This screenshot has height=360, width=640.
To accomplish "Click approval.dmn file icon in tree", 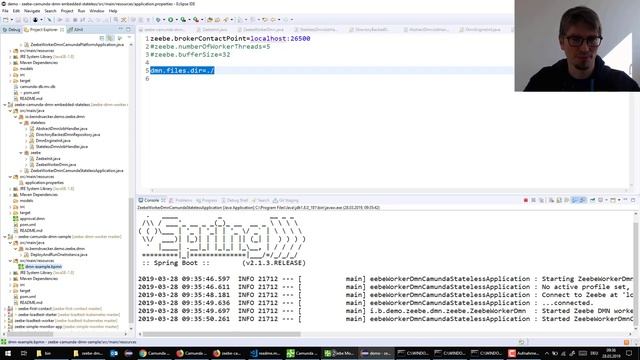I will [x=16, y=218].
